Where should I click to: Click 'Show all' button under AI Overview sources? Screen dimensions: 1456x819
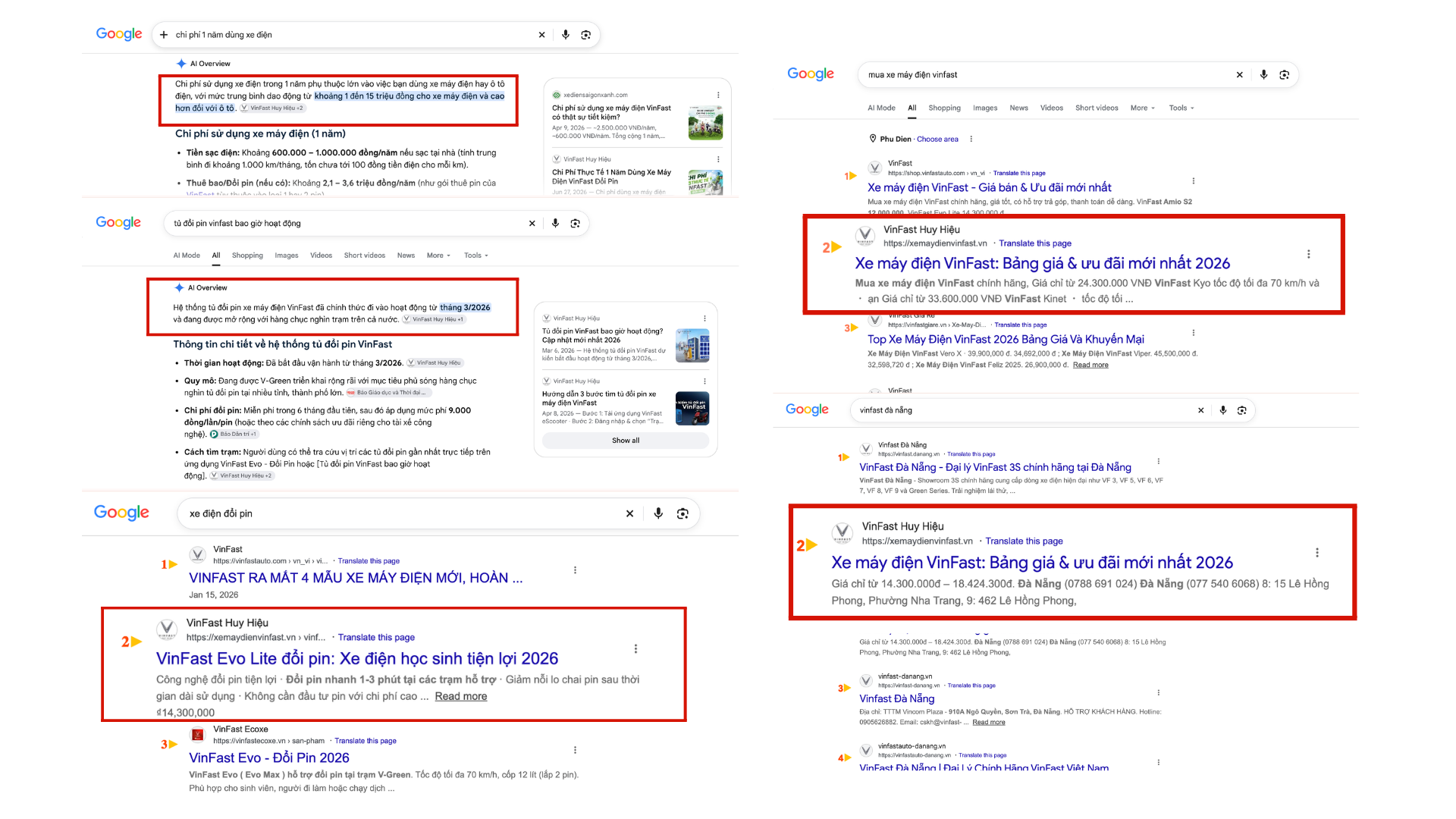[x=626, y=441]
